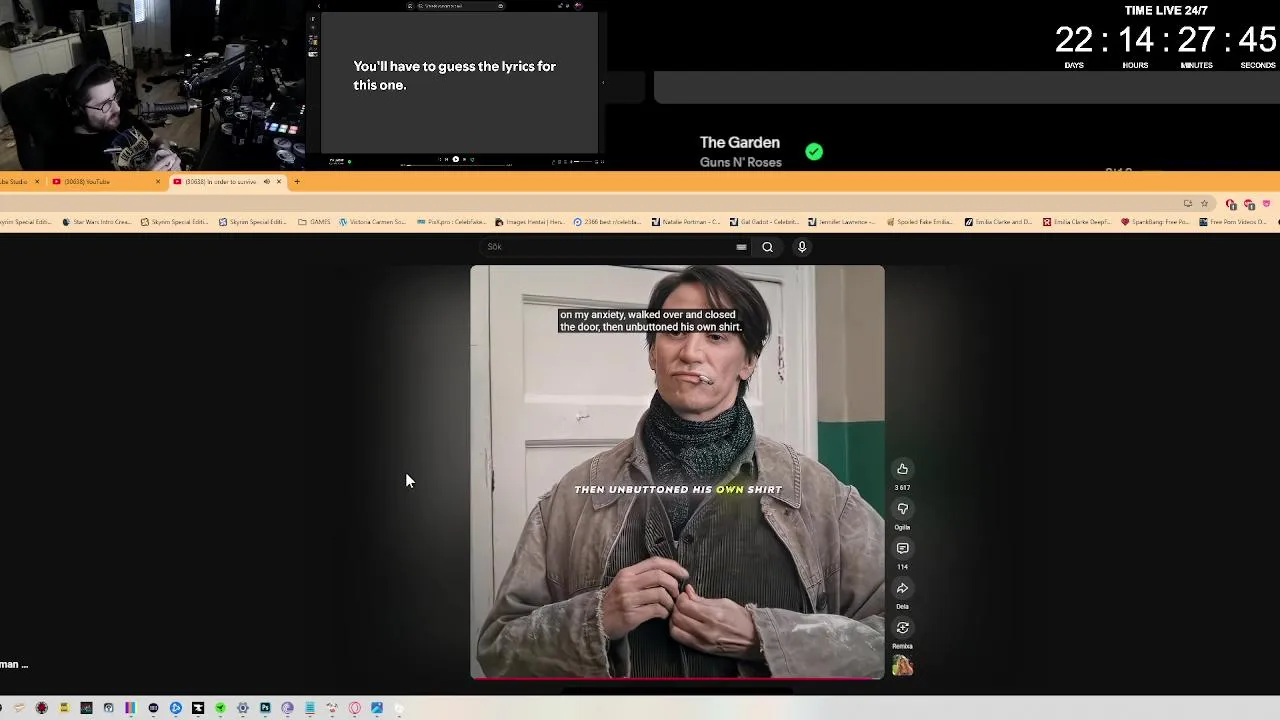Image resolution: width=1280 pixels, height=720 pixels.
Task: Open the Star Wars Intro Creator bookmark
Action: [97, 222]
